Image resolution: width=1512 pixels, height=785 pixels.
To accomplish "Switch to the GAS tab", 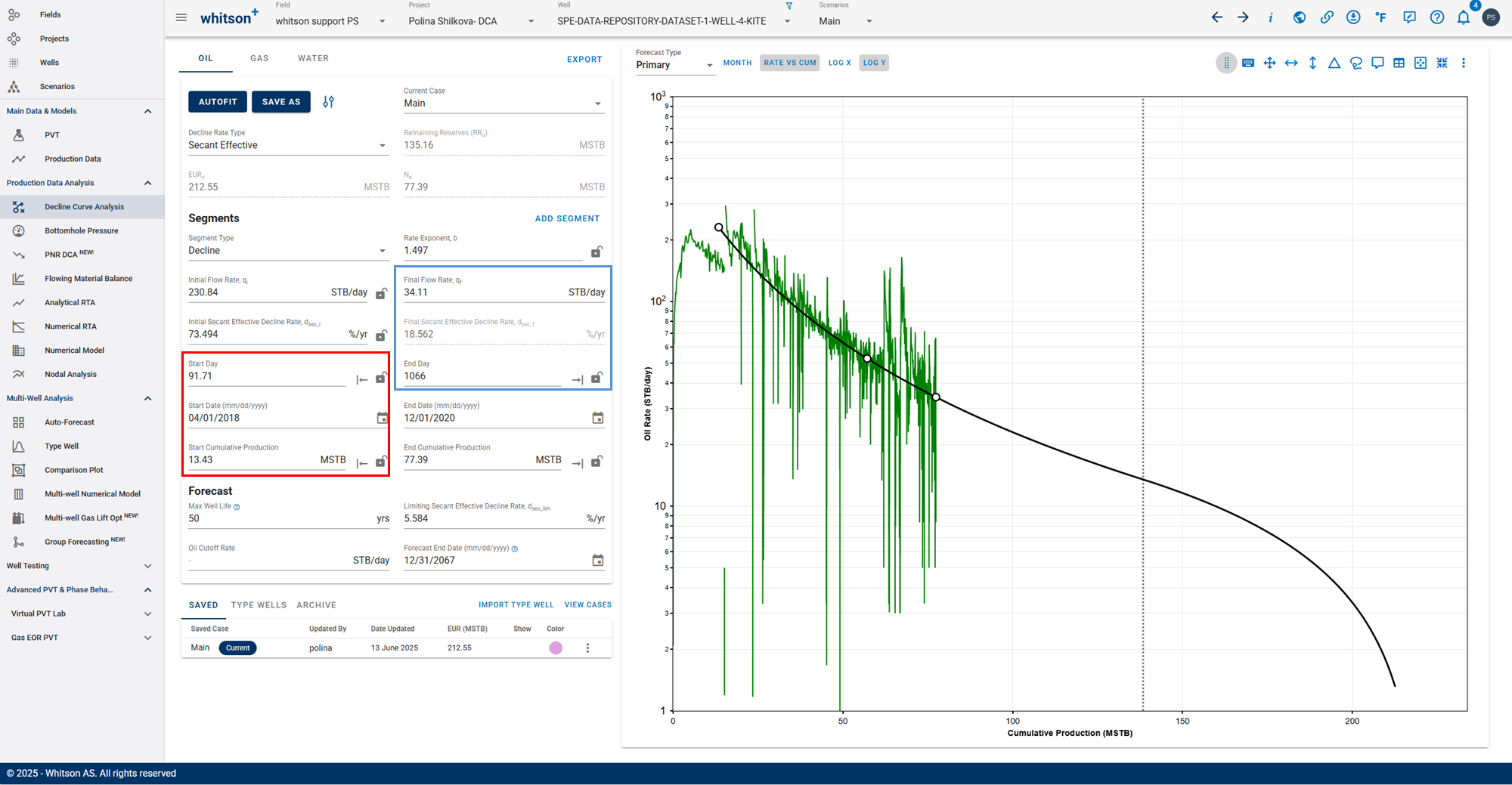I will click(259, 58).
